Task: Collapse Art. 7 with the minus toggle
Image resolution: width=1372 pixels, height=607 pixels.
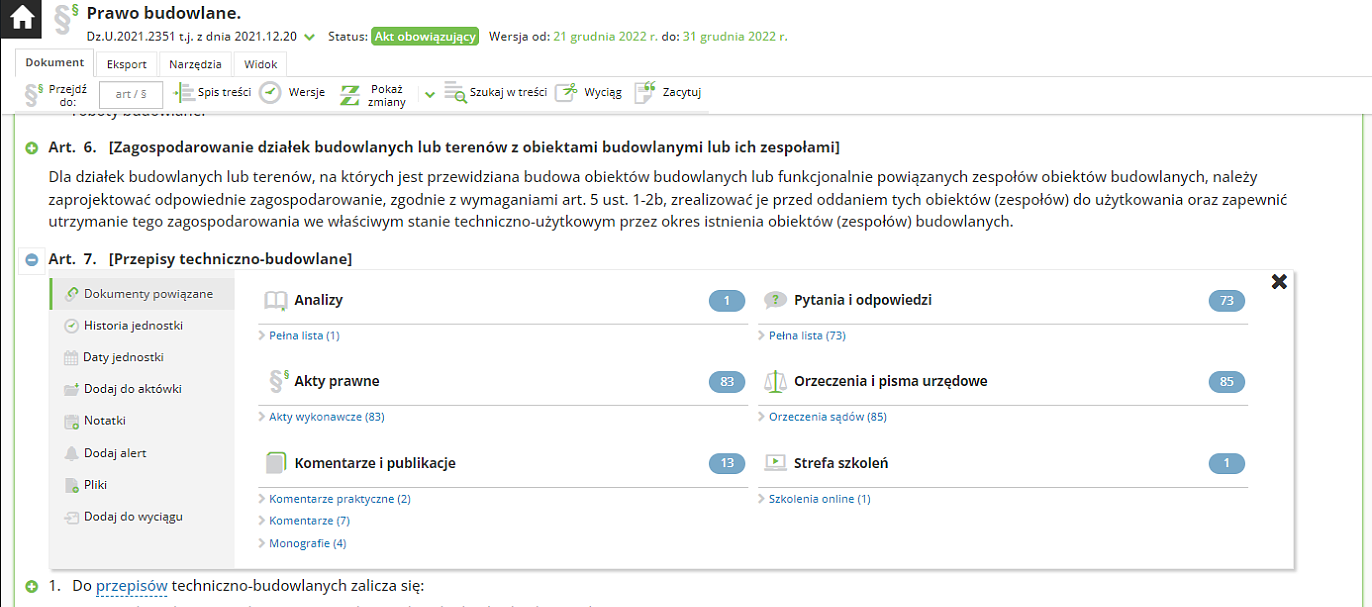Action: (32, 260)
